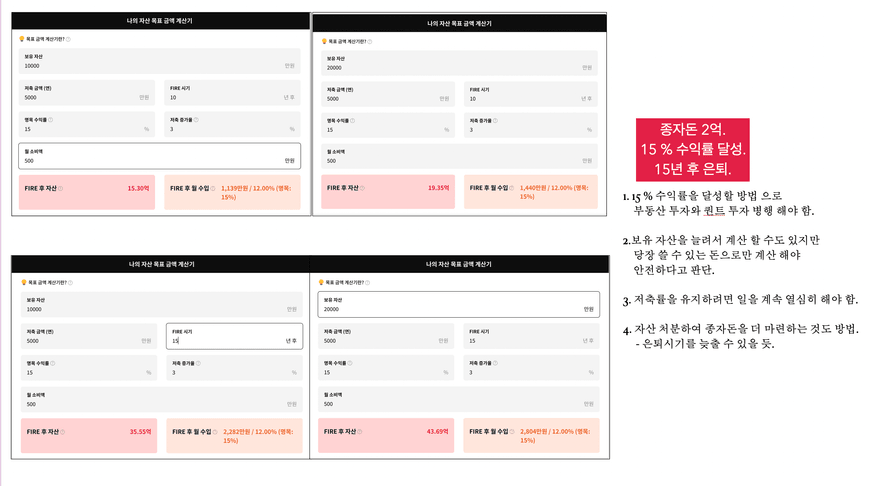Viewport: 870px width, 486px height.
Task: Click 저축 증가율 input in the 43.69억 panel
Action: tap(532, 368)
